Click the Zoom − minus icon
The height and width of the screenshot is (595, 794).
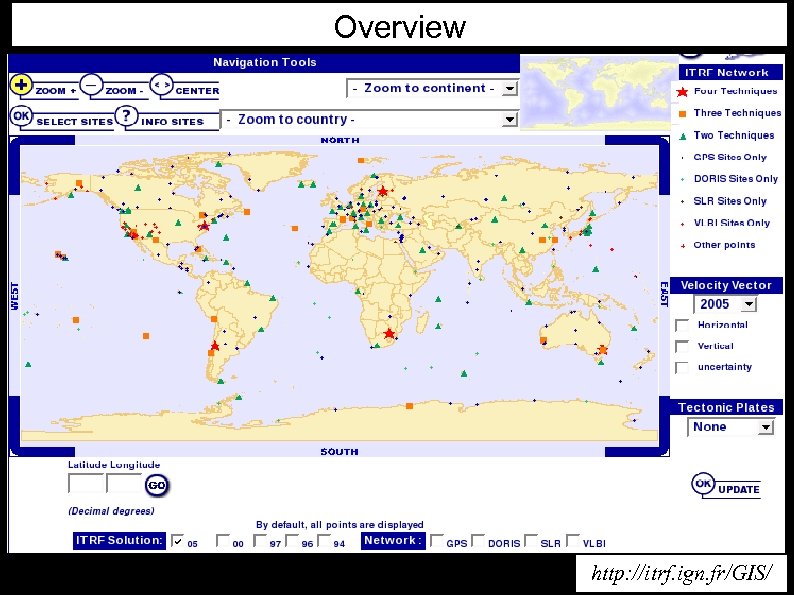pyautogui.click(x=91, y=85)
